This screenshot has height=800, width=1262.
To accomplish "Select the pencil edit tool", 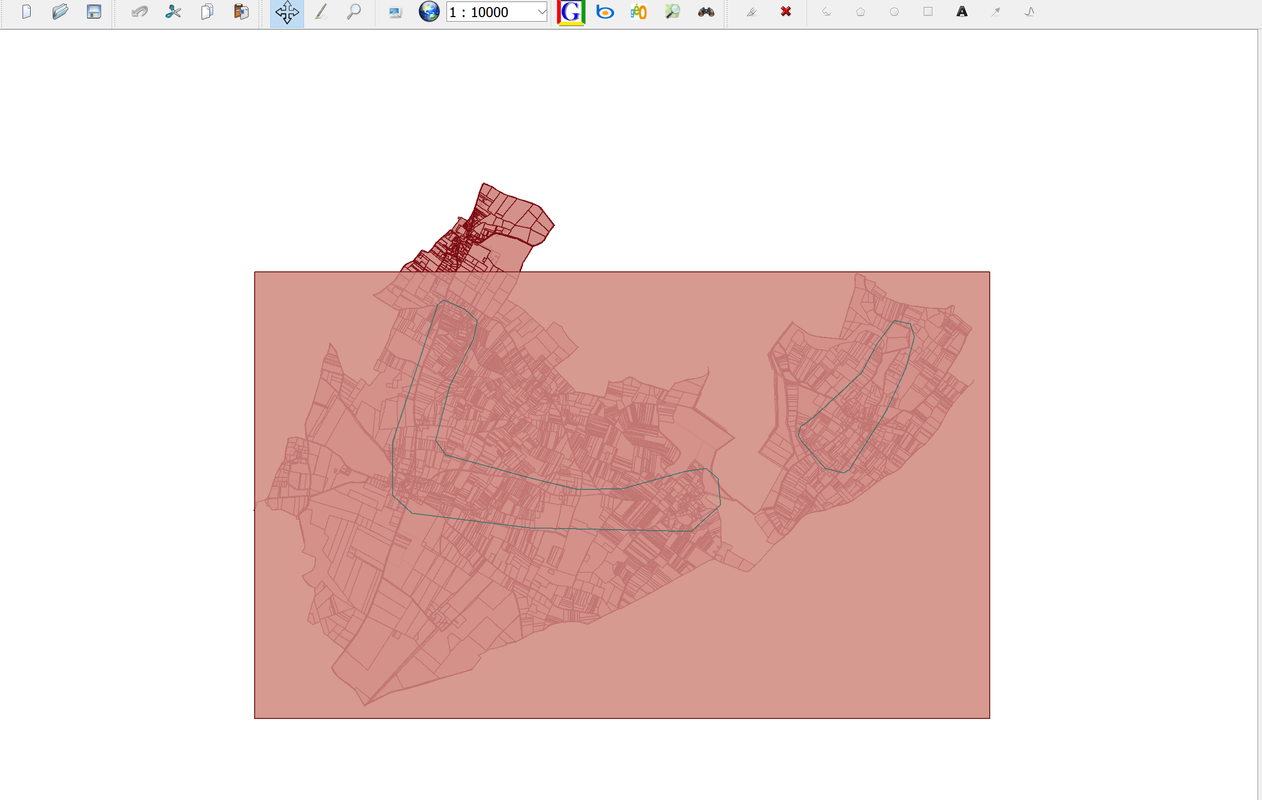I will point(321,12).
